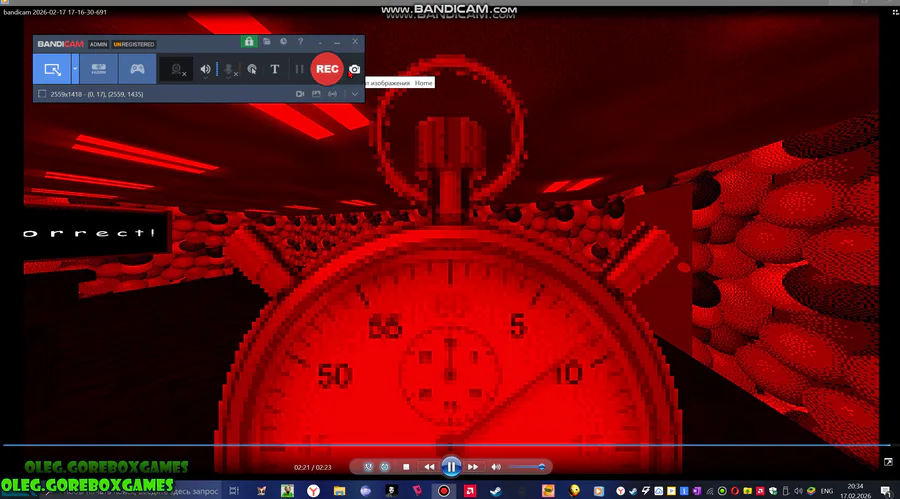This screenshot has height=499, width=900.
Task: Click ADMIN badge in Bandicam title
Action: 98,44
